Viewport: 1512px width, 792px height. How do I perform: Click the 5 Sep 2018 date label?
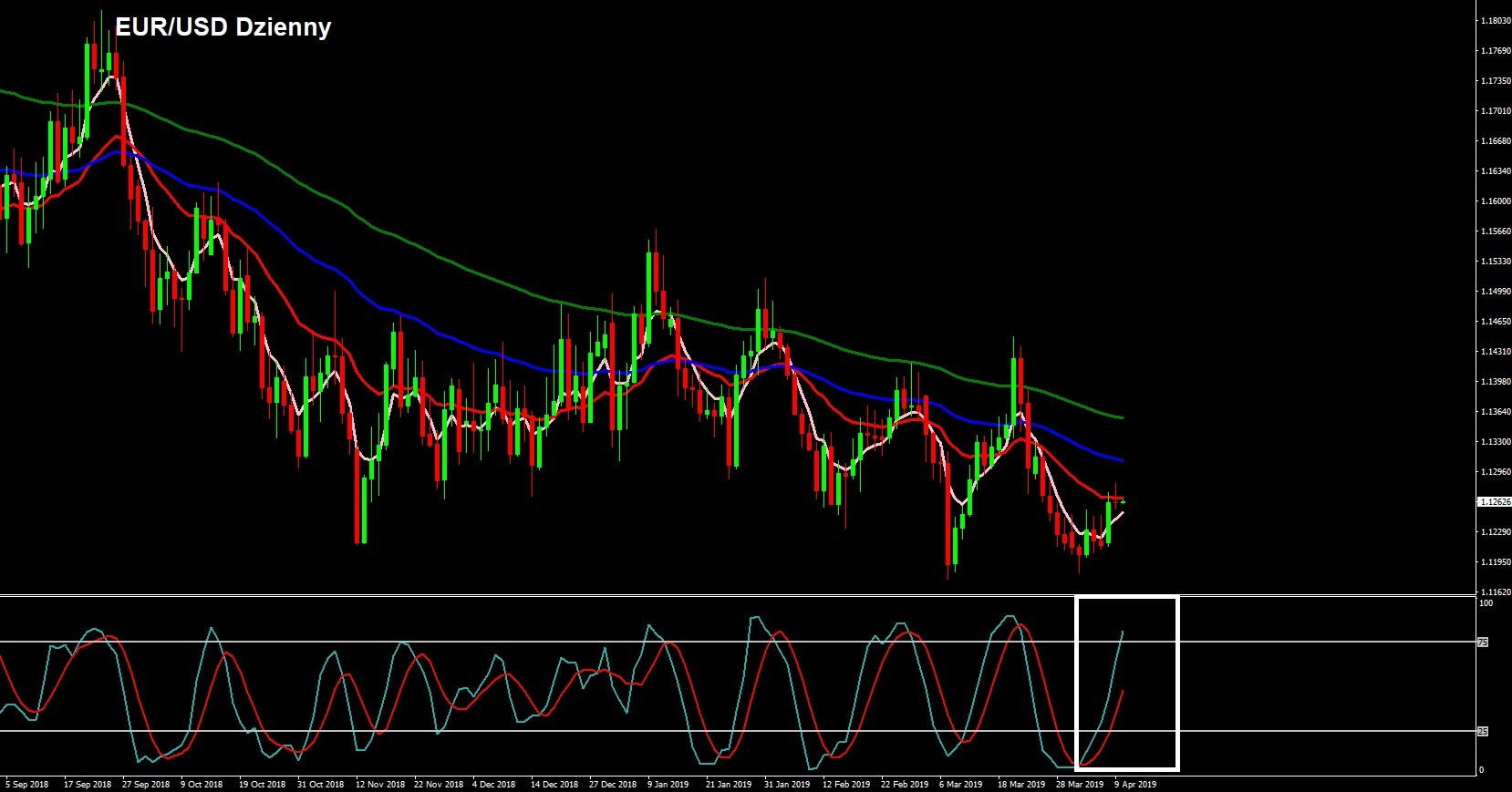coord(27,785)
